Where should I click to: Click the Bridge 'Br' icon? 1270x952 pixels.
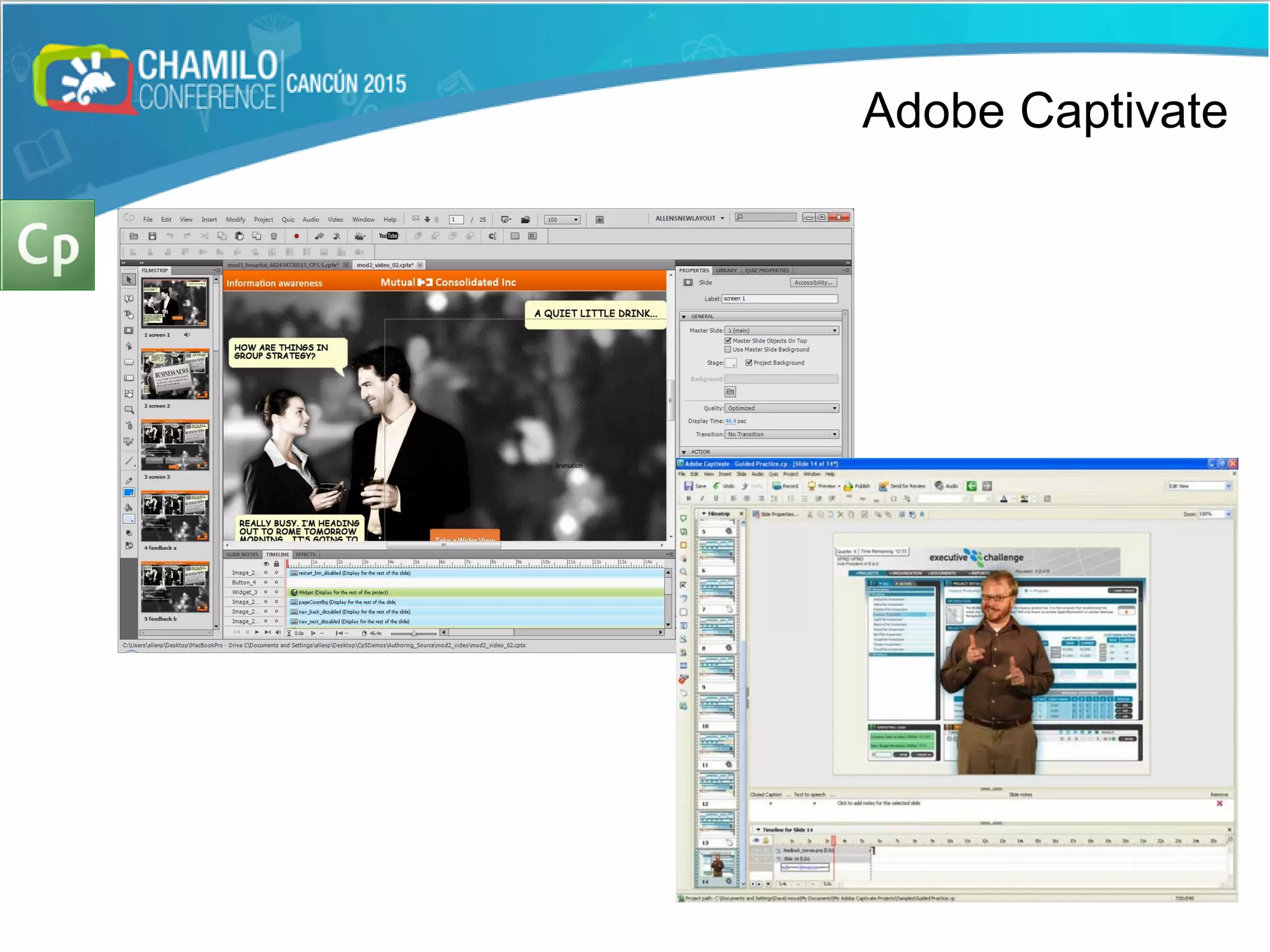pyautogui.click(x=600, y=219)
